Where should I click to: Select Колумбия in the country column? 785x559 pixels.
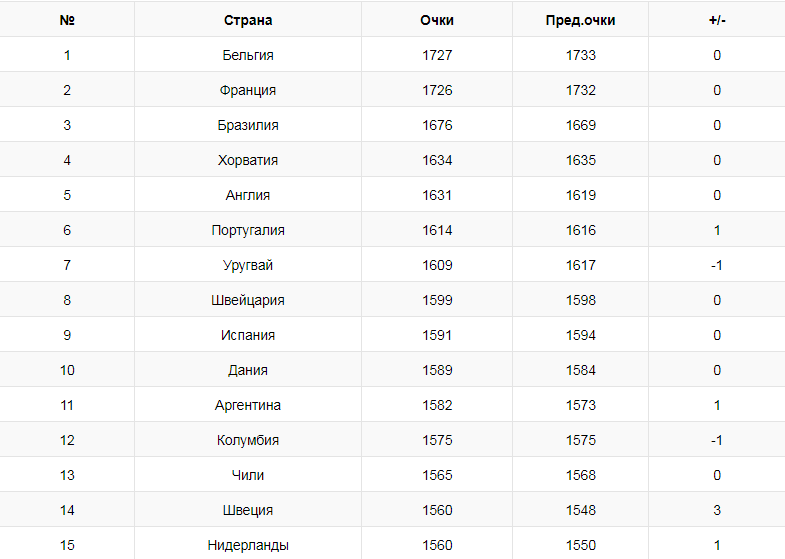[x=248, y=440]
